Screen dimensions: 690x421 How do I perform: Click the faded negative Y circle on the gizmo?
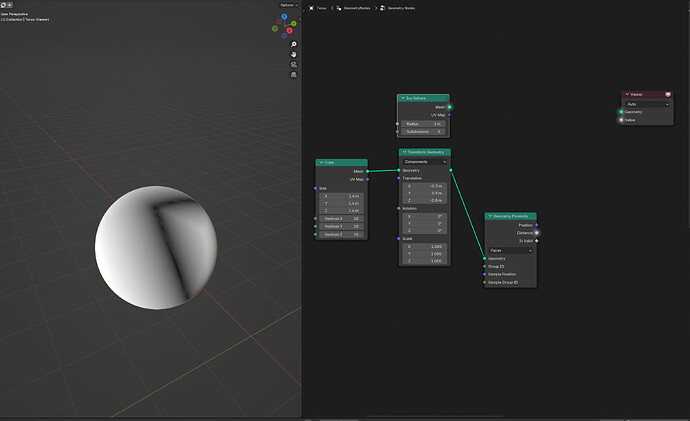point(275,29)
